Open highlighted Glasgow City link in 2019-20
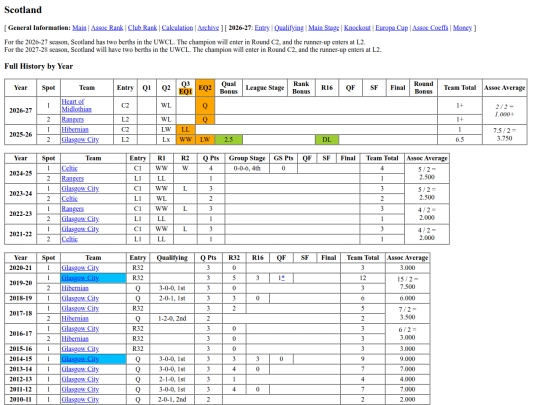Image resolution: width=540 pixels, height=405 pixels. 80,278
